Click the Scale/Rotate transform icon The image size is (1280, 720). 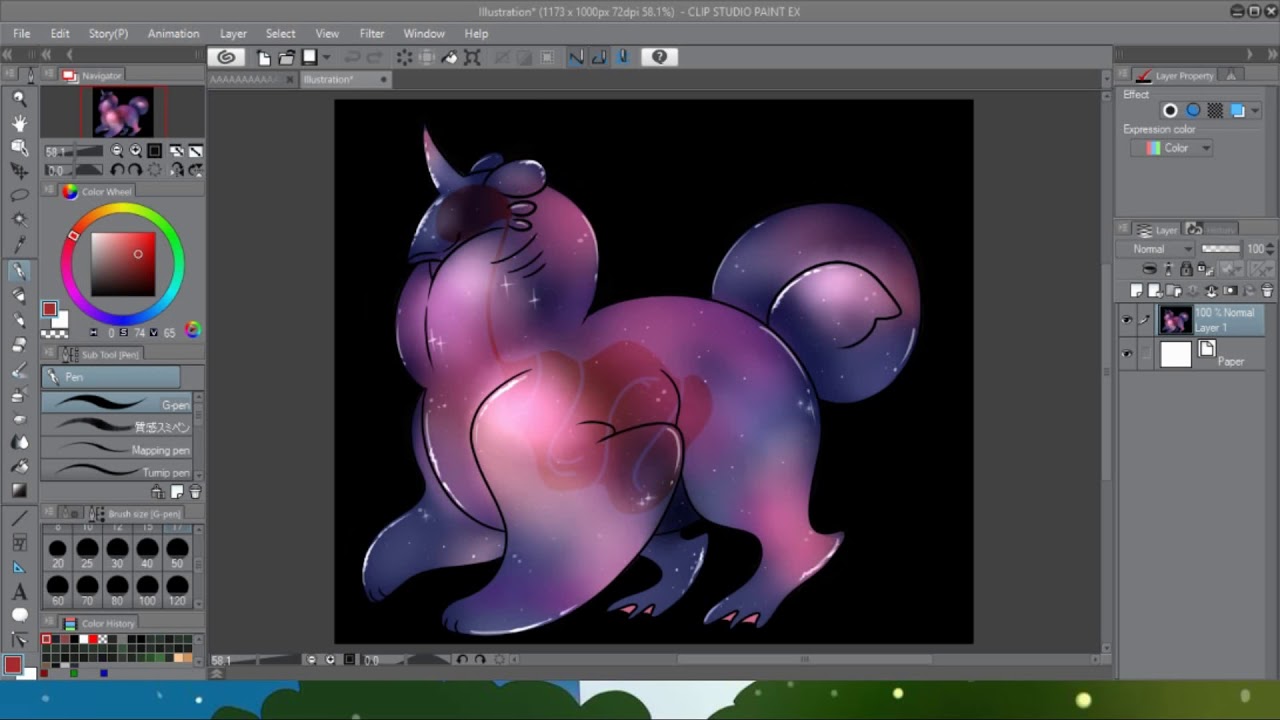pyautogui.click(x=472, y=57)
